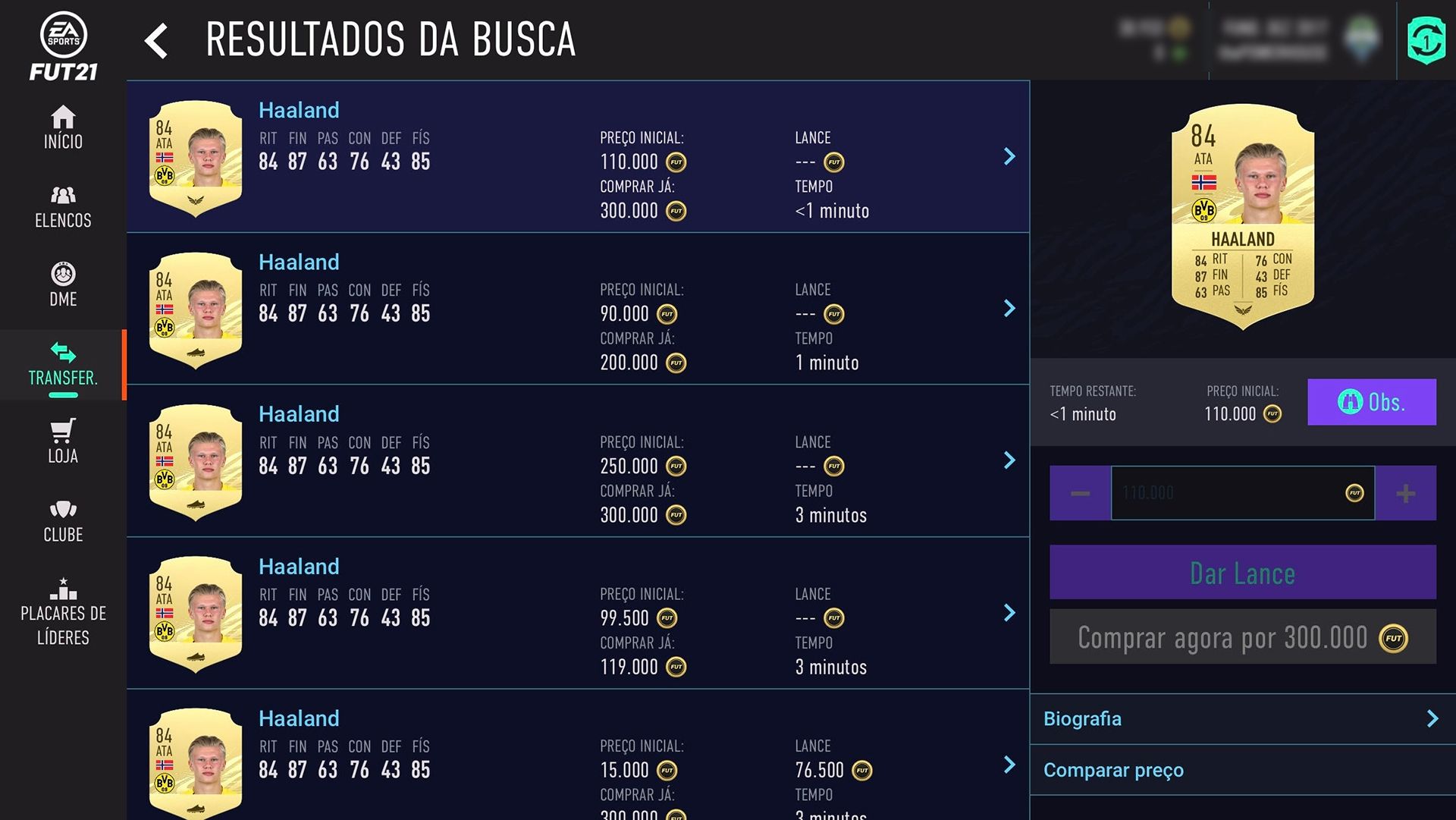Open the Início home screen

coord(63,129)
